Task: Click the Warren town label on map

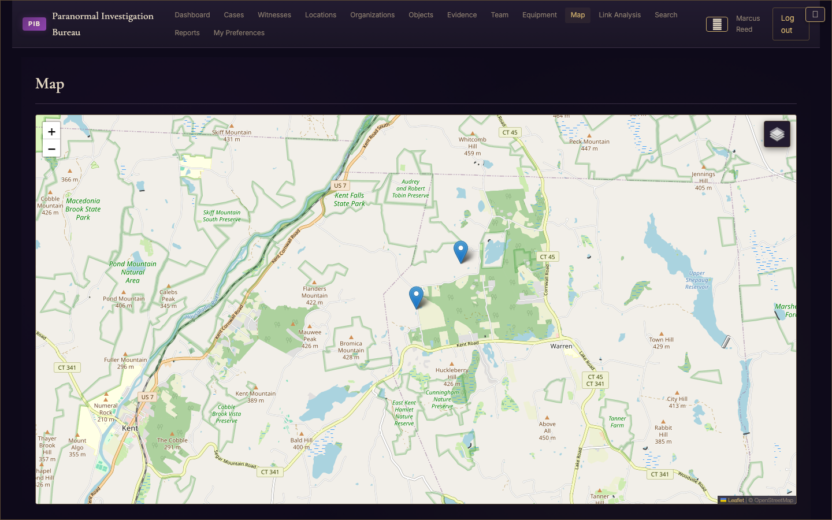Action: coord(561,346)
